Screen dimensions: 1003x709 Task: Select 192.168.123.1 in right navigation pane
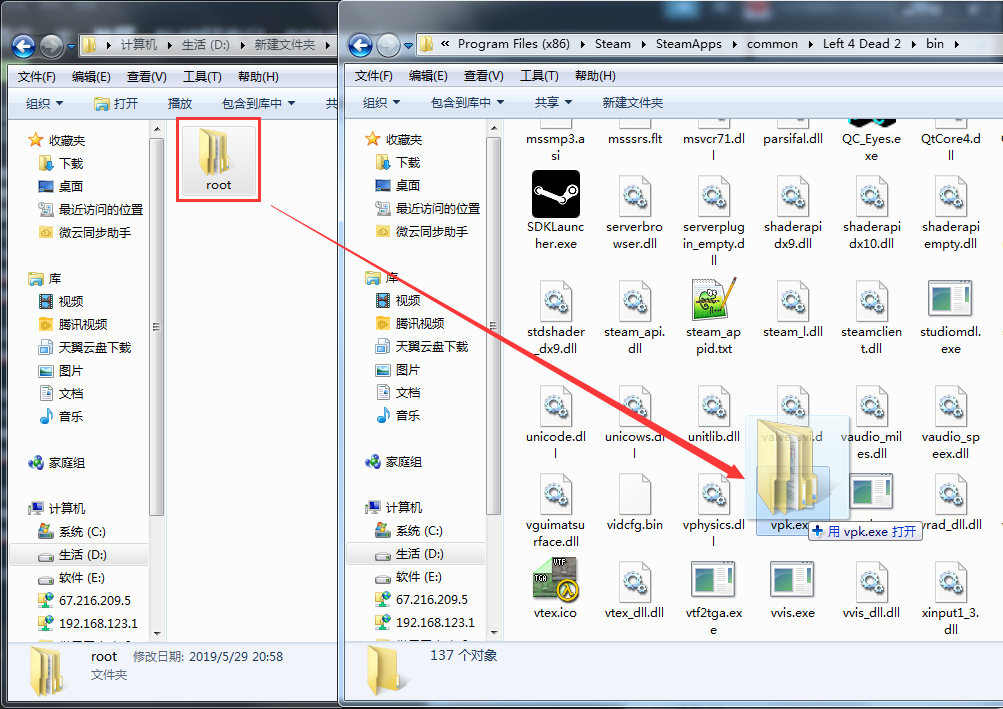(x=435, y=623)
